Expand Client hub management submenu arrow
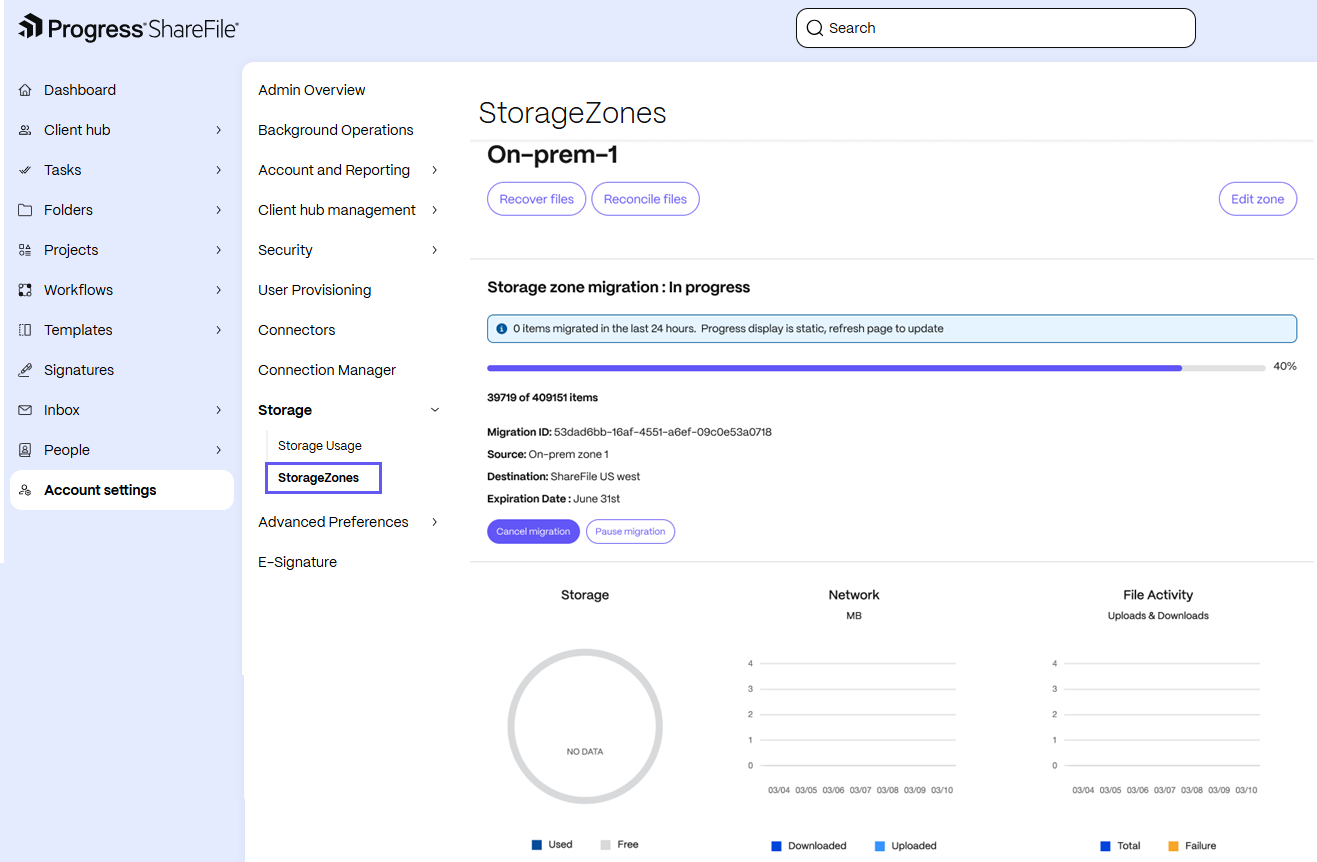The width and height of the screenshot is (1317, 862). (435, 210)
